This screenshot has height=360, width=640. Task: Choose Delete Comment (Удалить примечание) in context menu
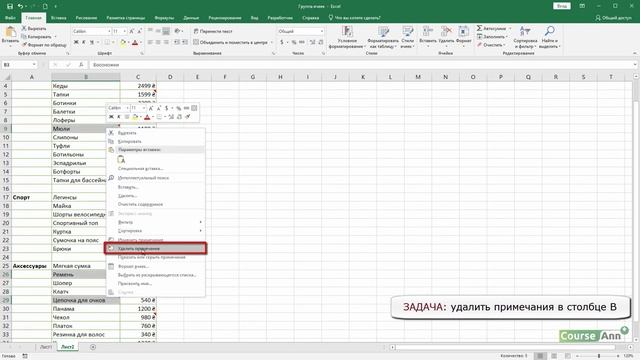click(155, 248)
